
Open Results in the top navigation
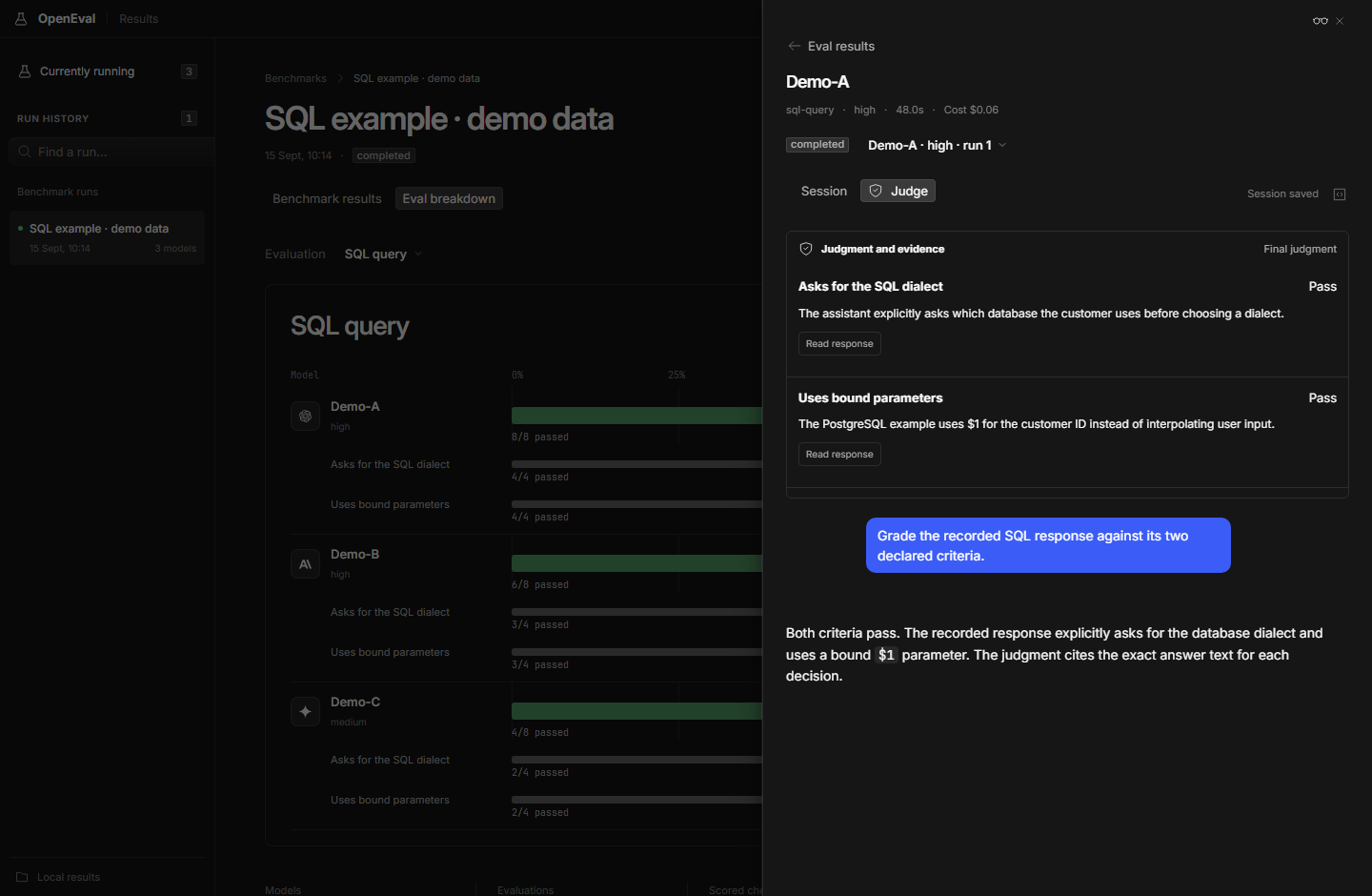point(139,19)
